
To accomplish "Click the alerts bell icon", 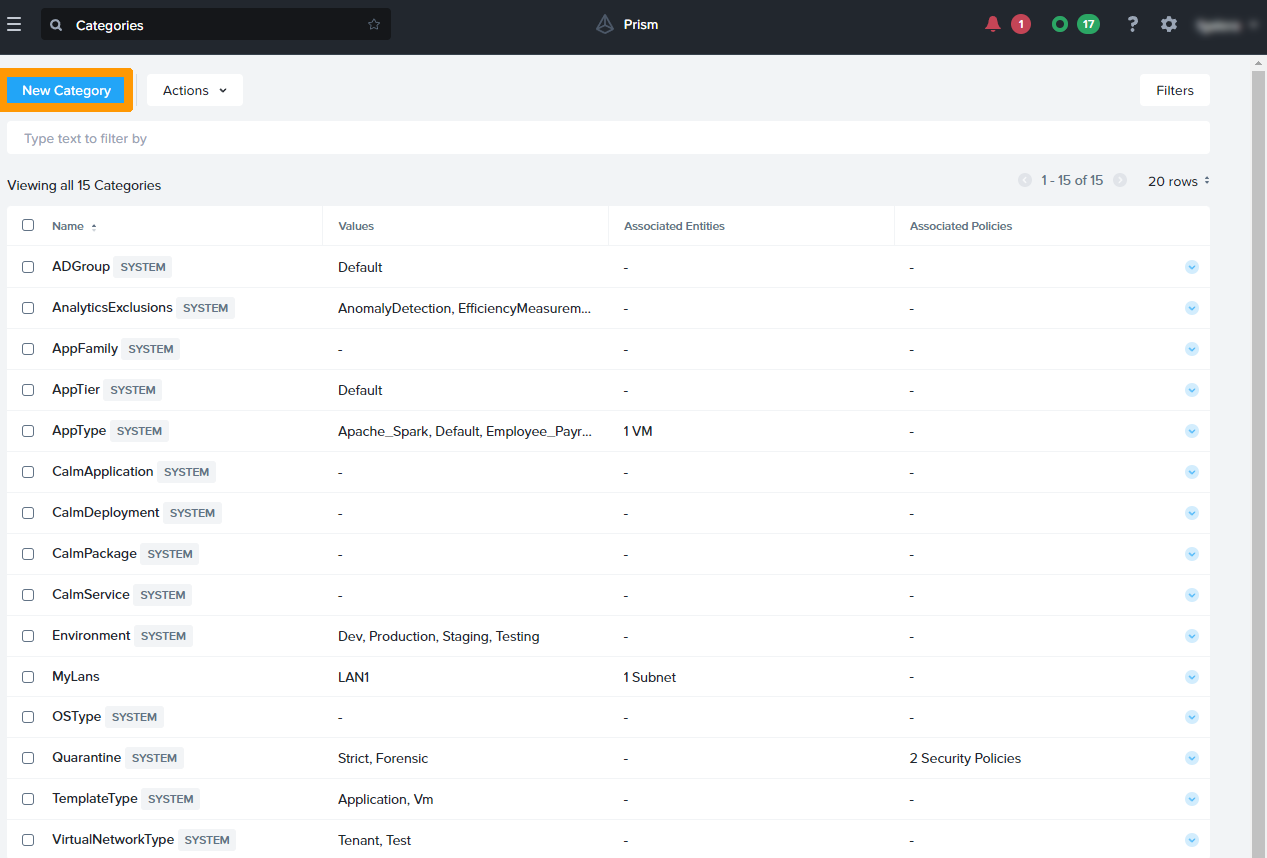I will (992, 24).
